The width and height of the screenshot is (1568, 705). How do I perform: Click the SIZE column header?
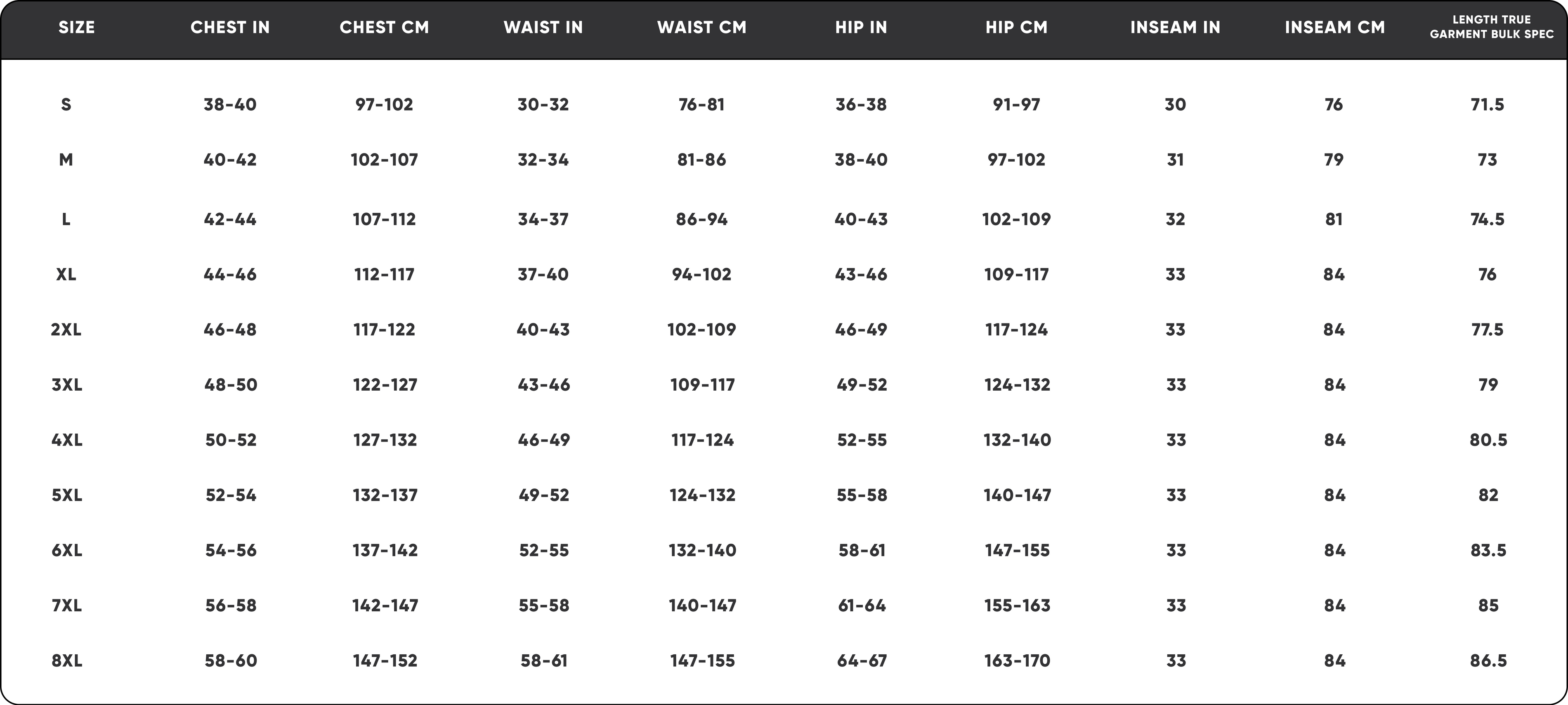[77, 27]
